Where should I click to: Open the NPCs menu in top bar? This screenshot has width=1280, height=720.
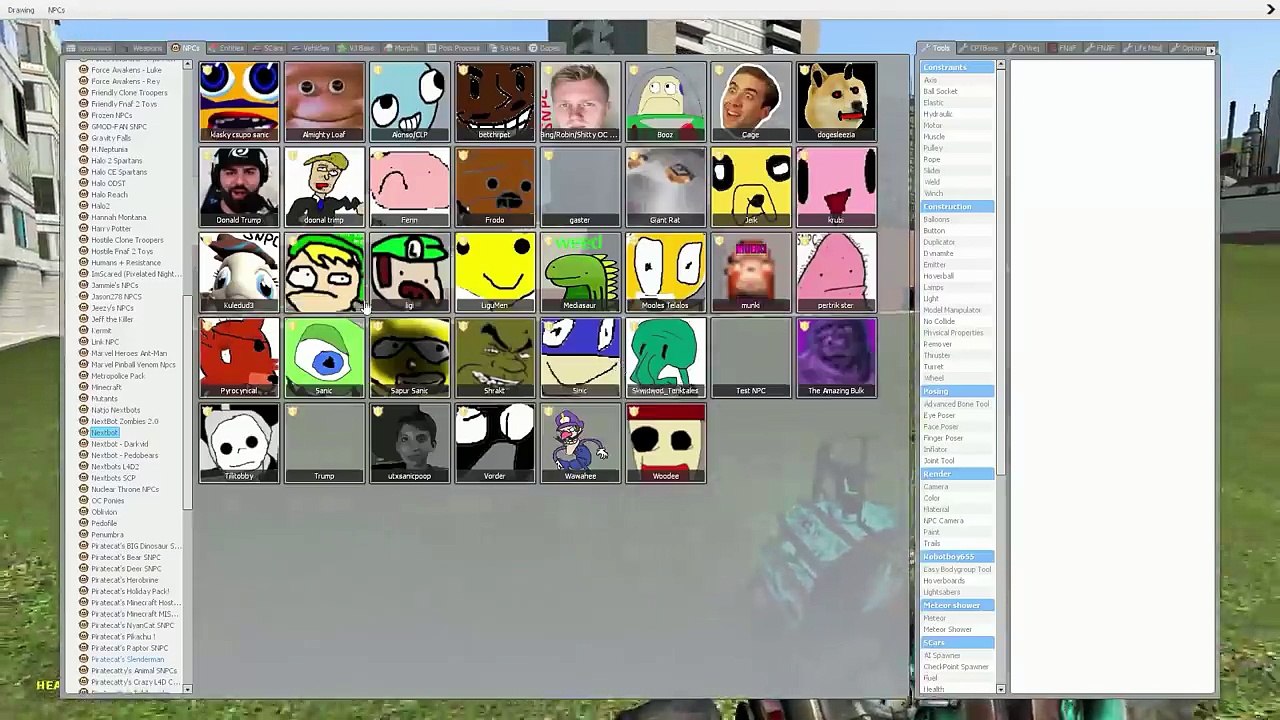coord(56,10)
